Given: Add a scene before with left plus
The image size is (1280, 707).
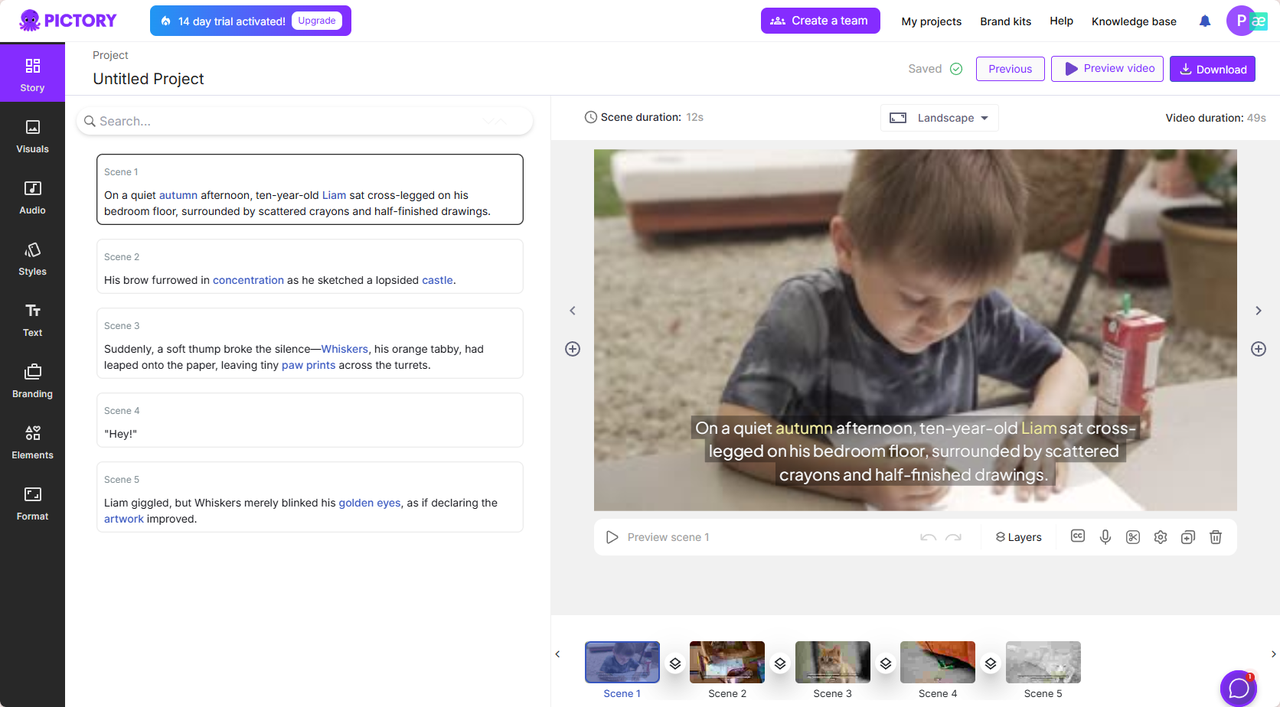Looking at the screenshot, I should [572, 349].
